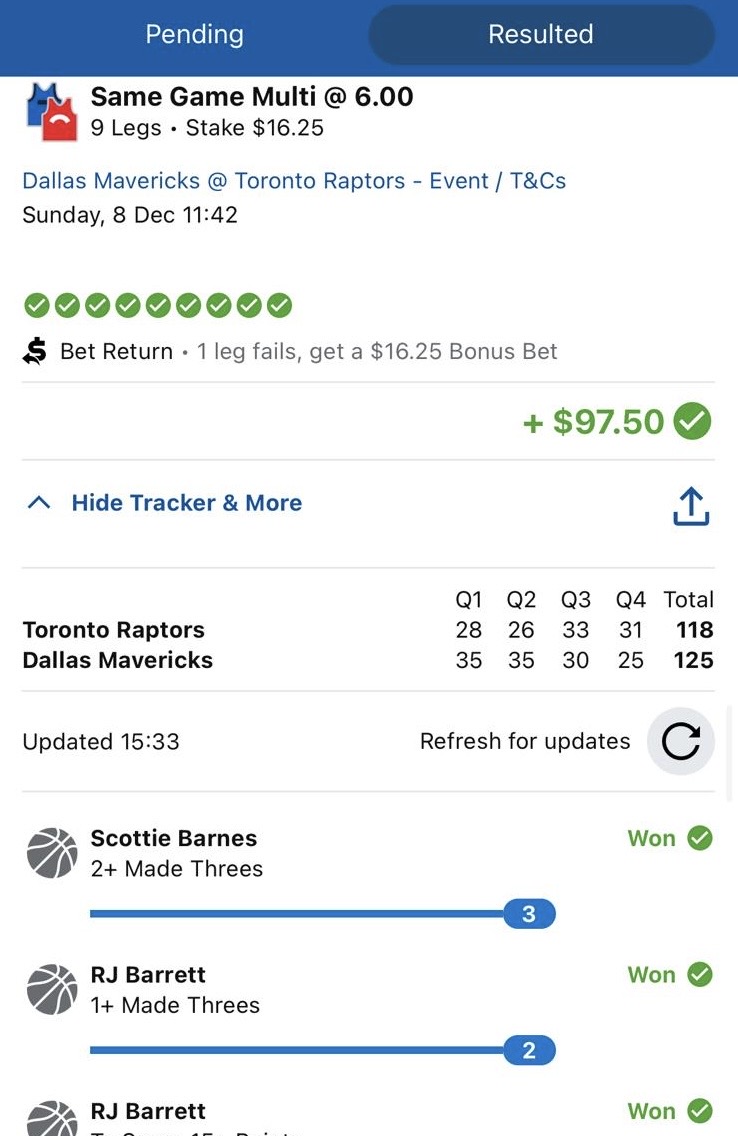738x1136 pixels.
Task: Tap the green tick beside Scottie Barnes Won
Action: pos(700,838)
